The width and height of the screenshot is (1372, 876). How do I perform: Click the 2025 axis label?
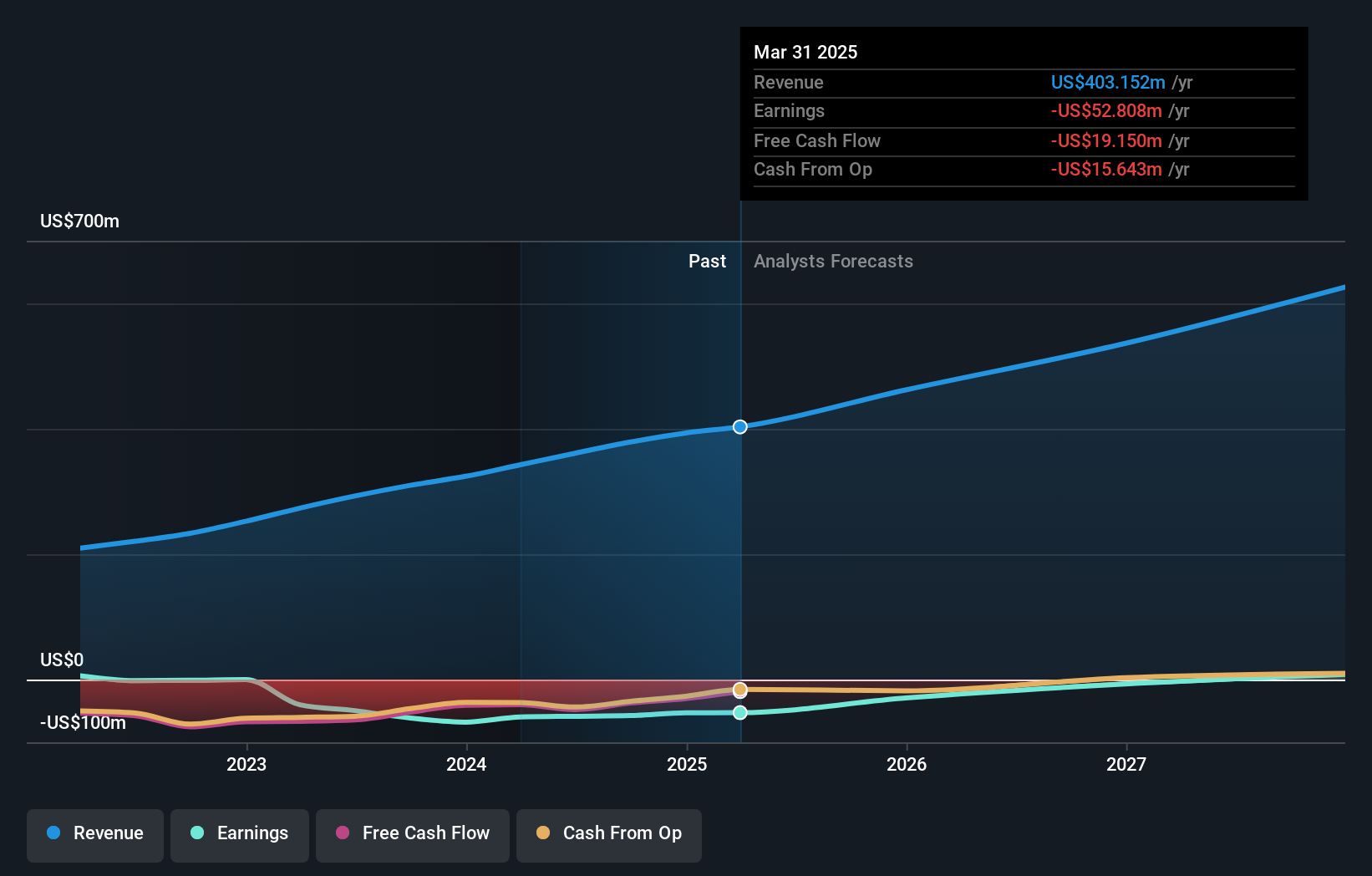pyautogui.click(x=687, y=764)
